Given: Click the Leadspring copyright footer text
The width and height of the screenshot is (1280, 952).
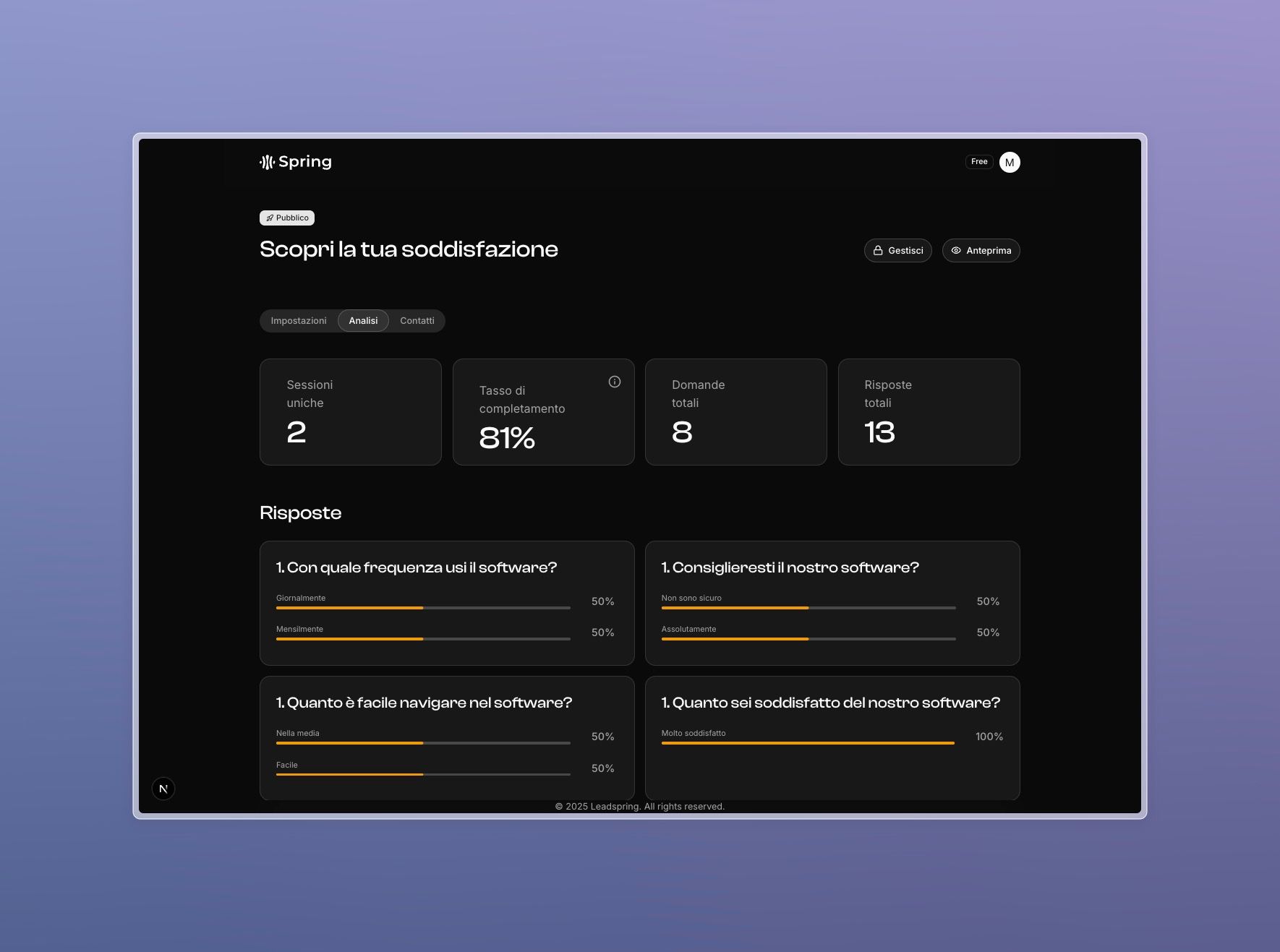Looking at the screenshot, I should click(639, 807).
